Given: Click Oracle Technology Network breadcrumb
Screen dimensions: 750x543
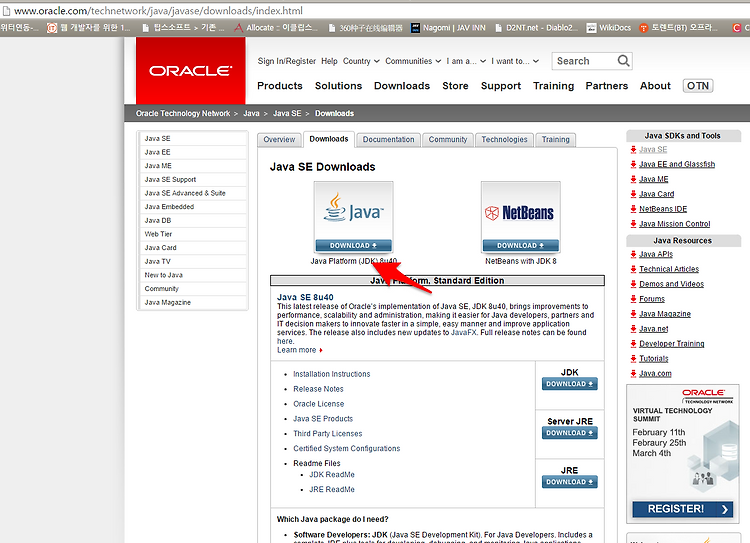Looking at the screenshot, I should click(183, 113).
